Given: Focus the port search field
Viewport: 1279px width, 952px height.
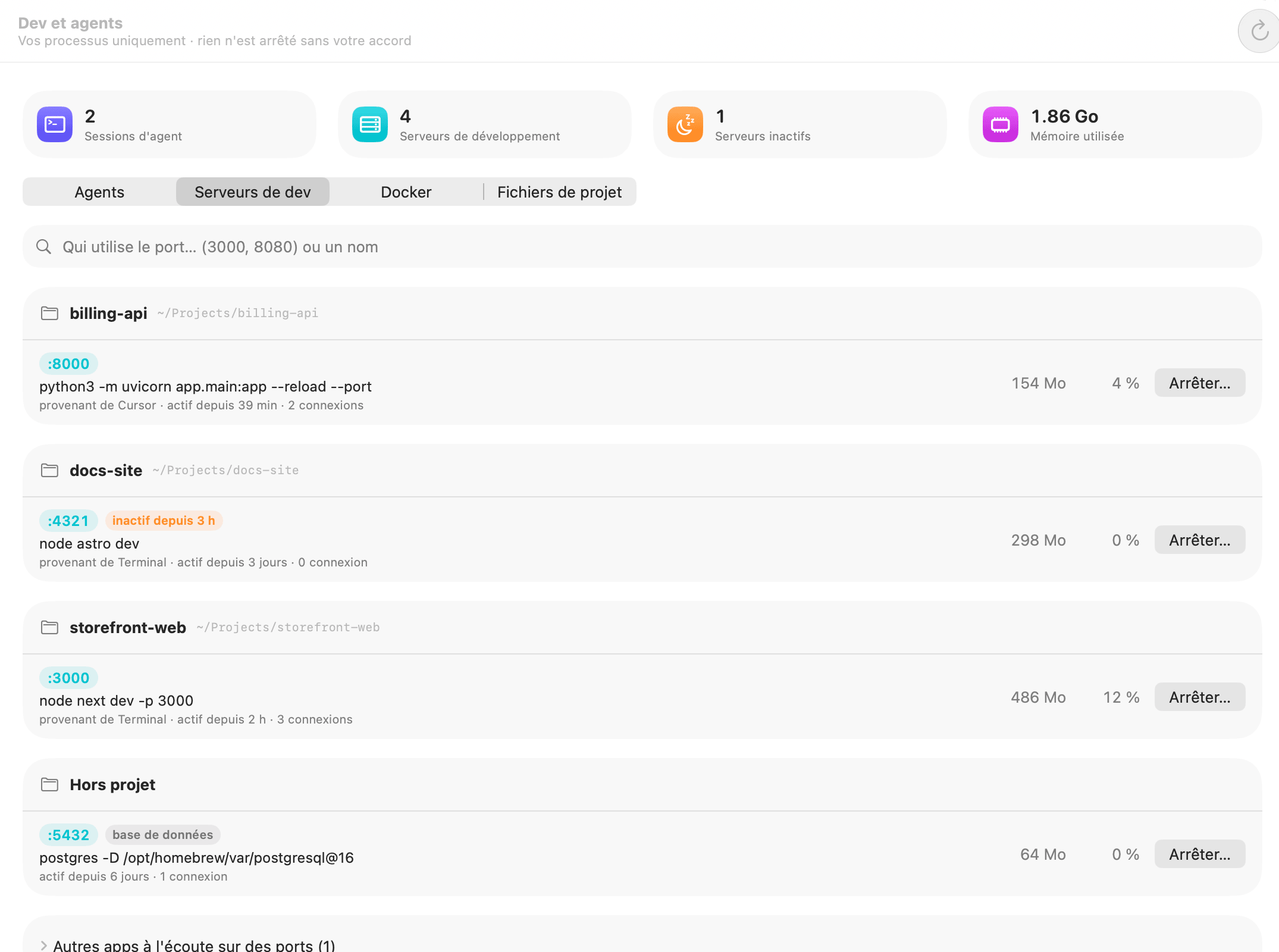Looking at the screenshot, I should (642, 246).
